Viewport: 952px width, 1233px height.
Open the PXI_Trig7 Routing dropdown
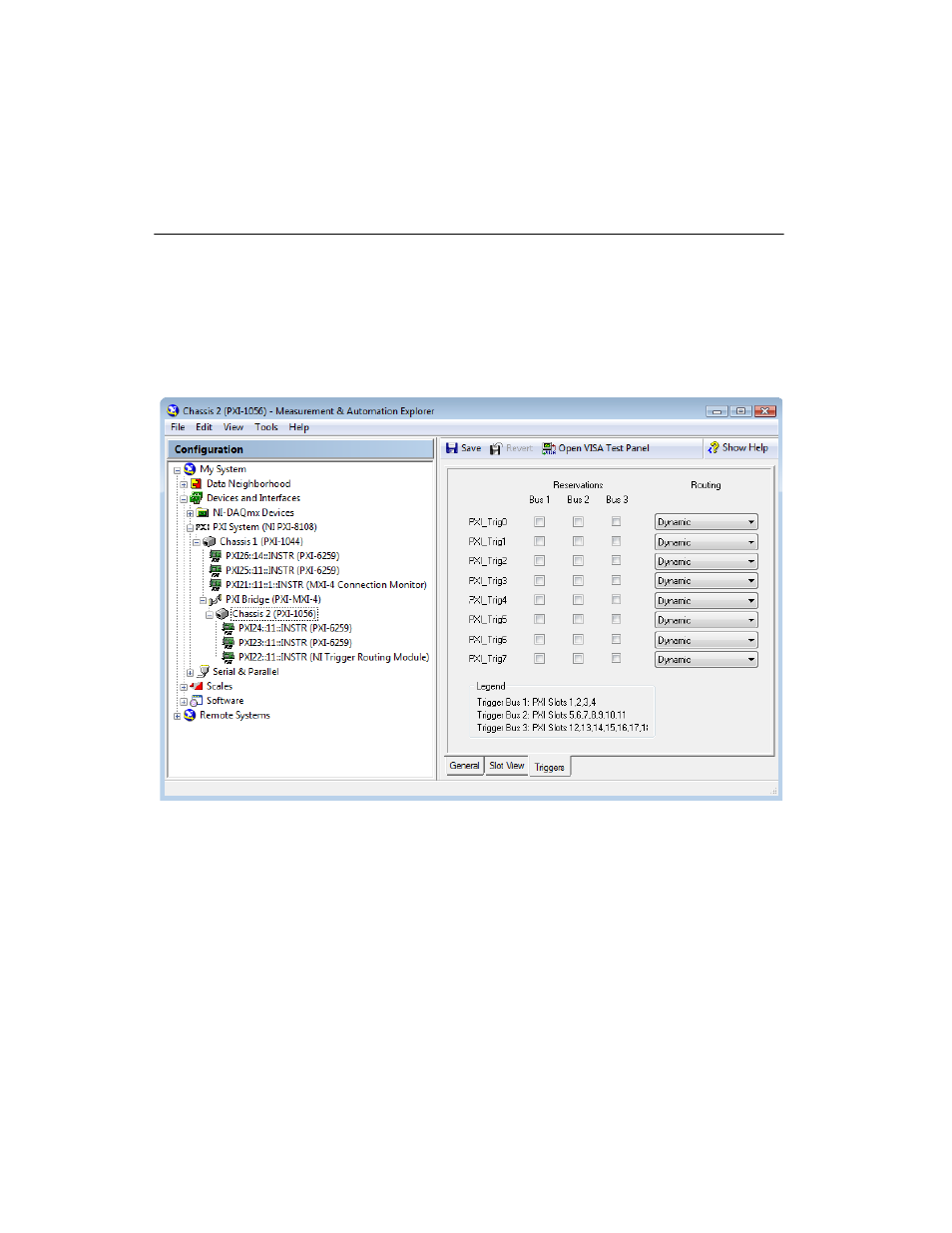pyautogui.click(x=706, y=660)
